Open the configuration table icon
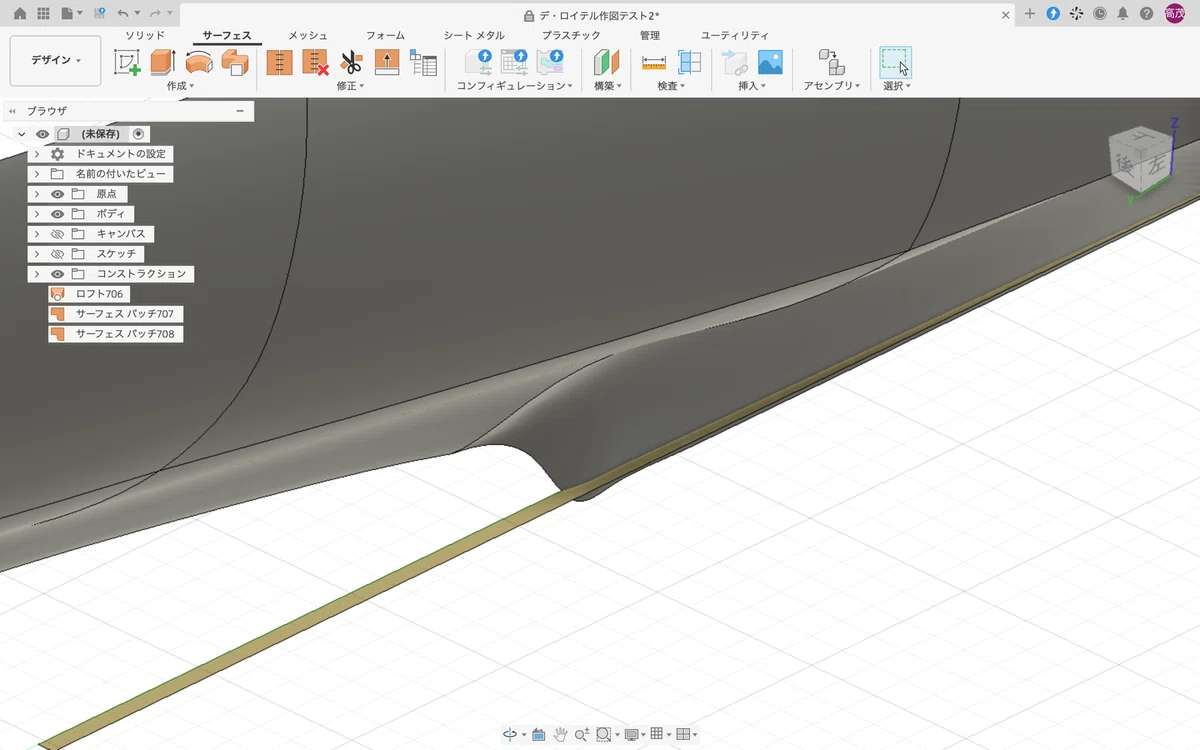 click(x=514, y=63)
